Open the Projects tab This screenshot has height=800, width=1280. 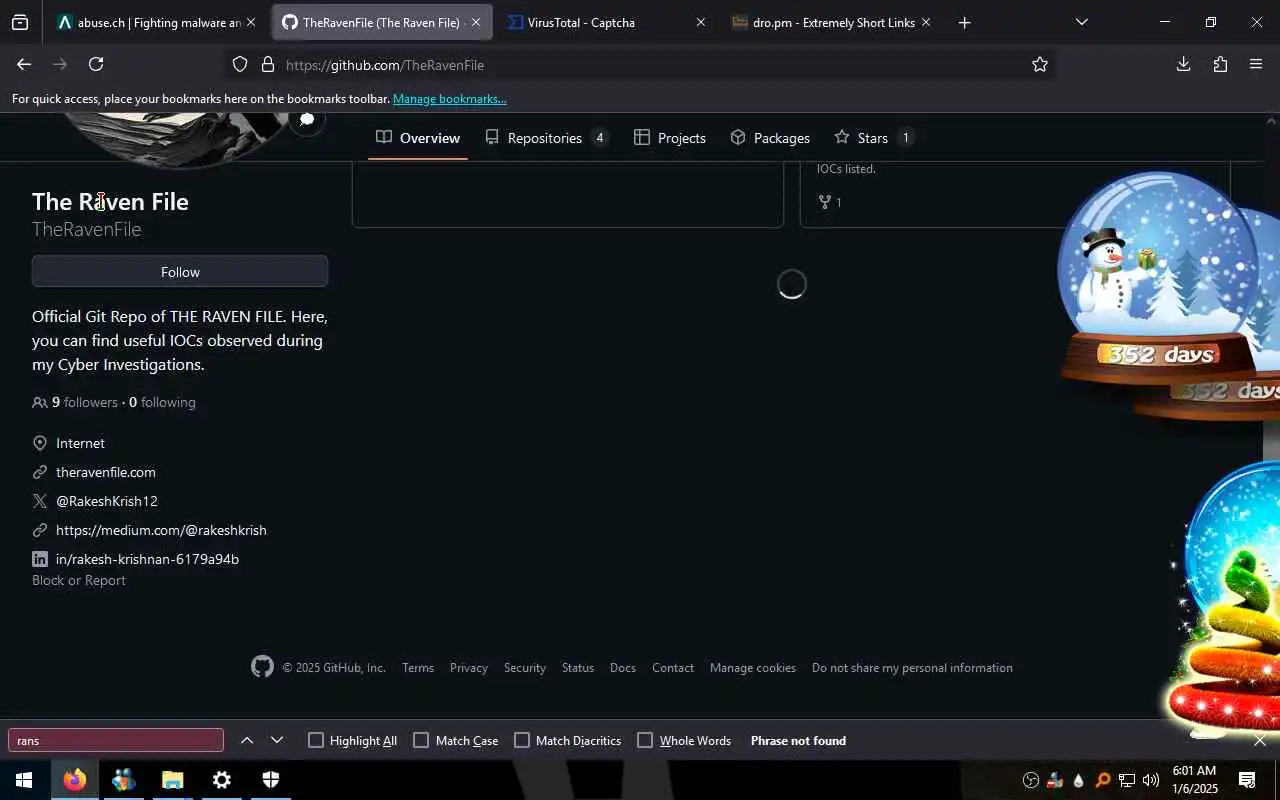click(670, 138)
